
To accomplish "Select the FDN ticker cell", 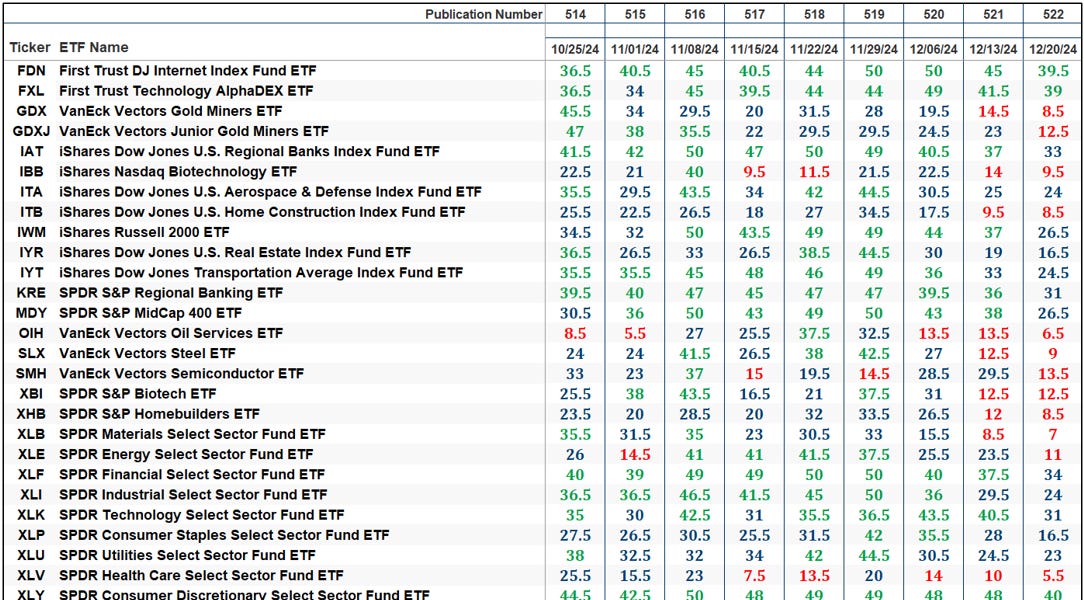I will [32, 71].
